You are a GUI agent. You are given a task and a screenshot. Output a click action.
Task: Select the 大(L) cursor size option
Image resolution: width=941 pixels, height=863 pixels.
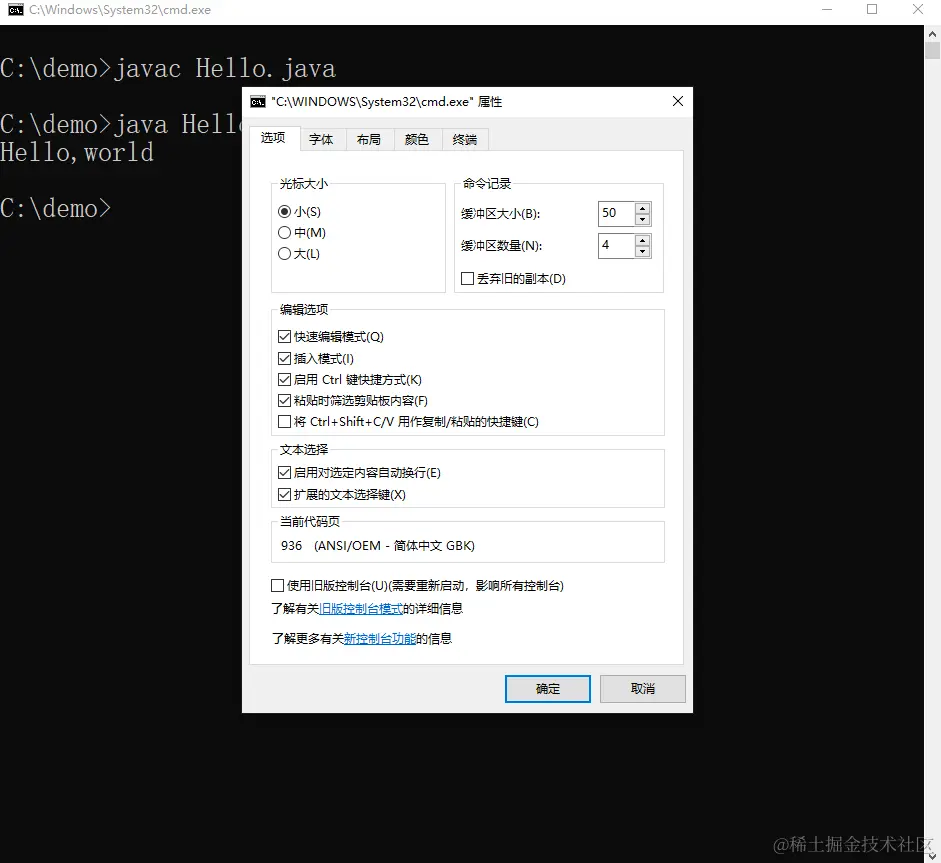[x=284, y=253]
